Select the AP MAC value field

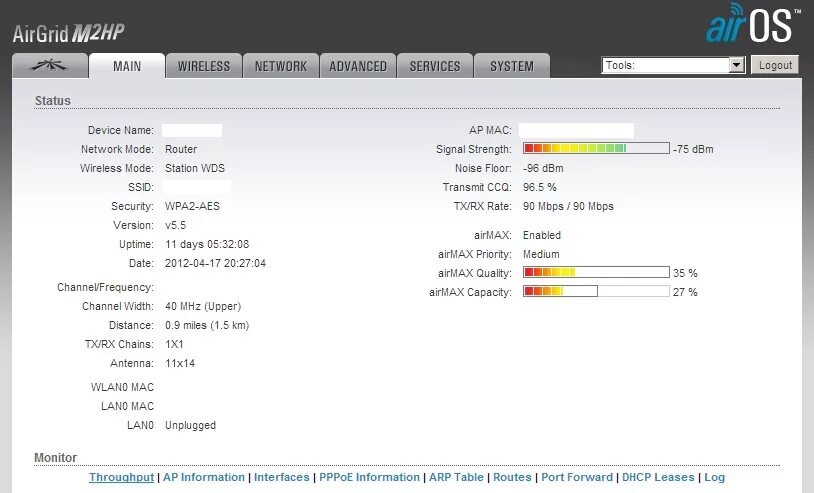576,130
